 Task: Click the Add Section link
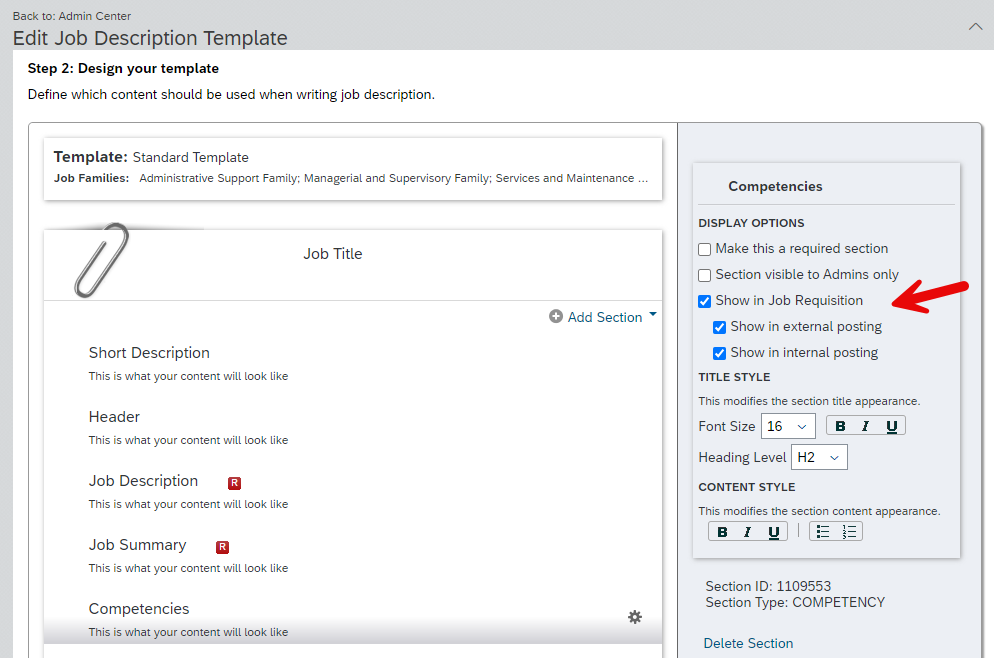coord(605,317)
